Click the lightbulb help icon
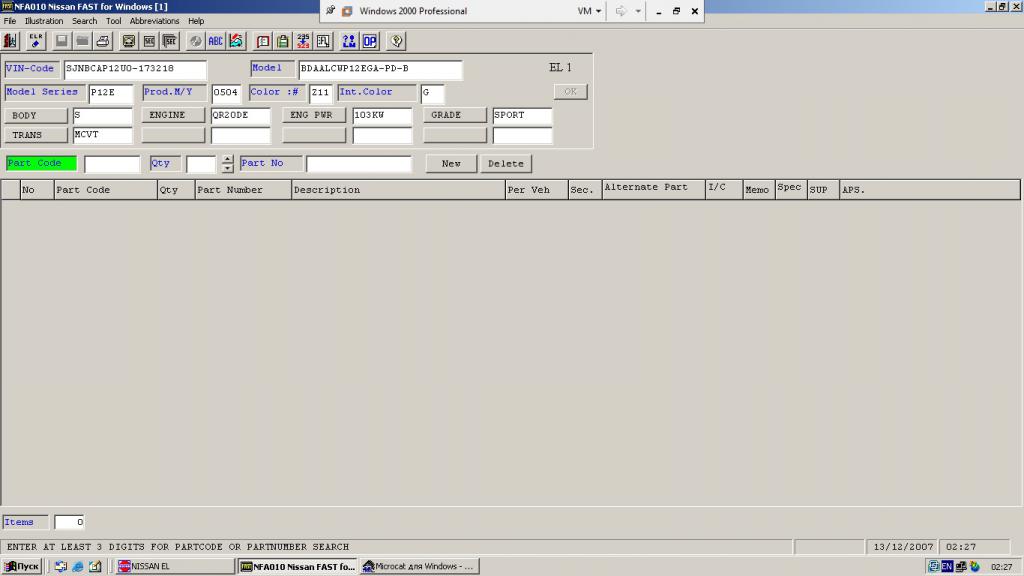 396,41
